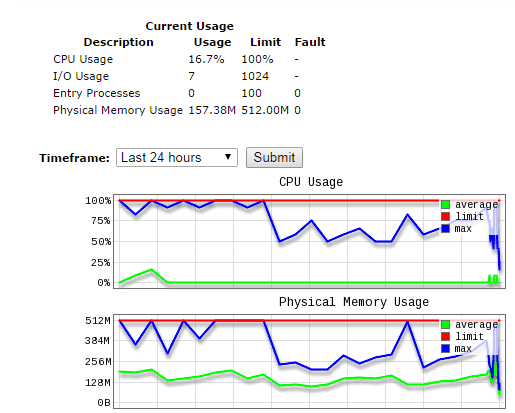Click the 'I/O Usage' row label
The width and height of the screenshot is (515, 413).
81,76
